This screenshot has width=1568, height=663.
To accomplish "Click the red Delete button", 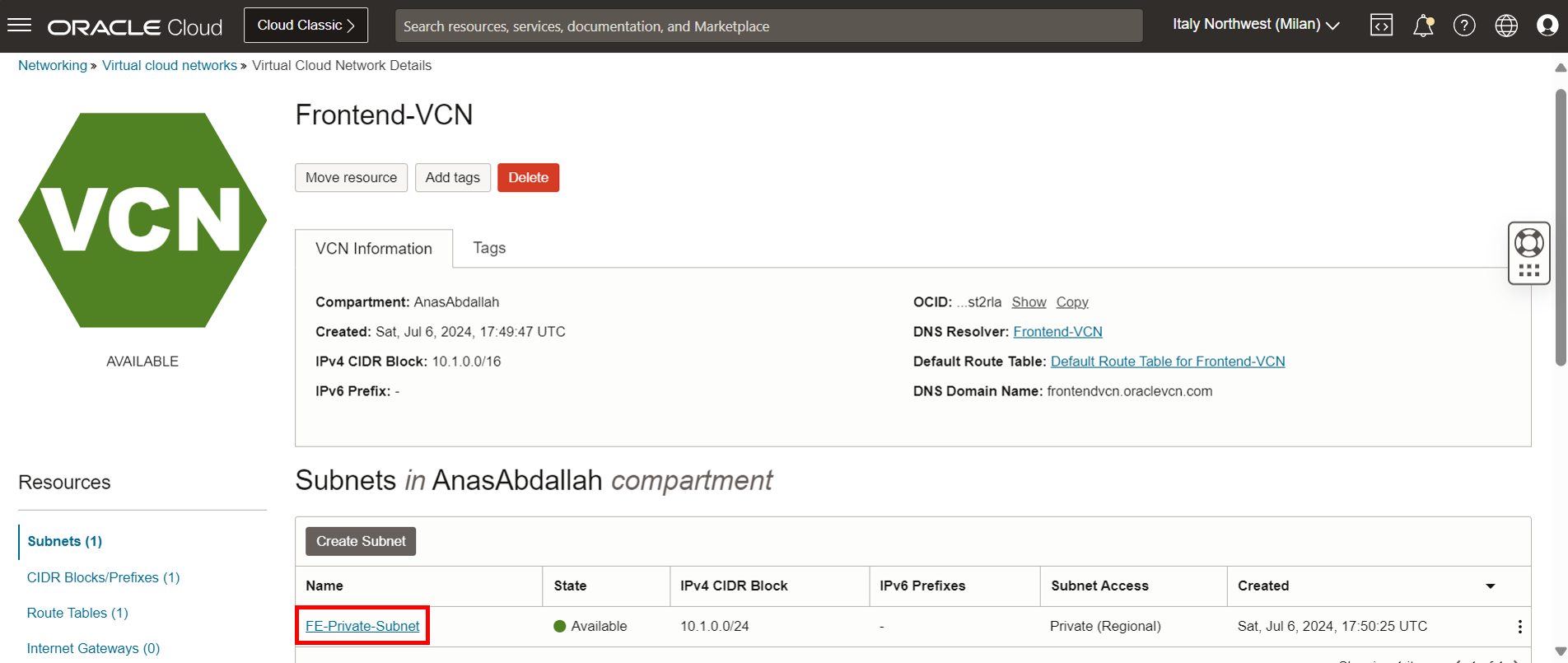I will point(528,178).
